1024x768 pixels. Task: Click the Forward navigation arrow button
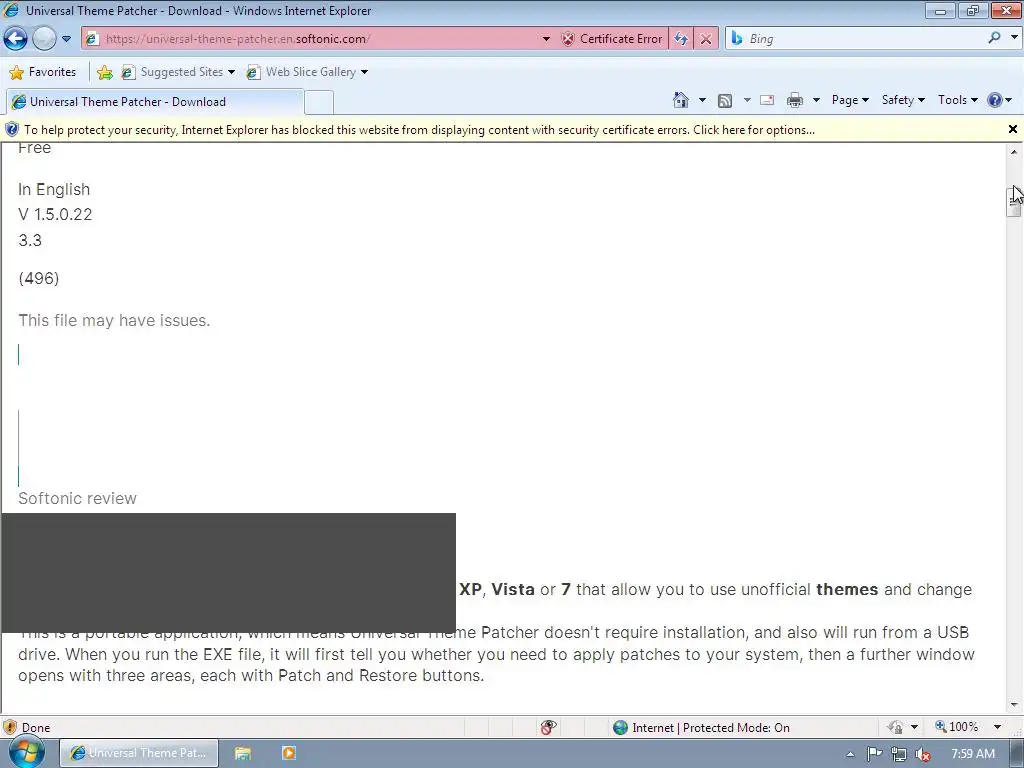tap(44, 39)
